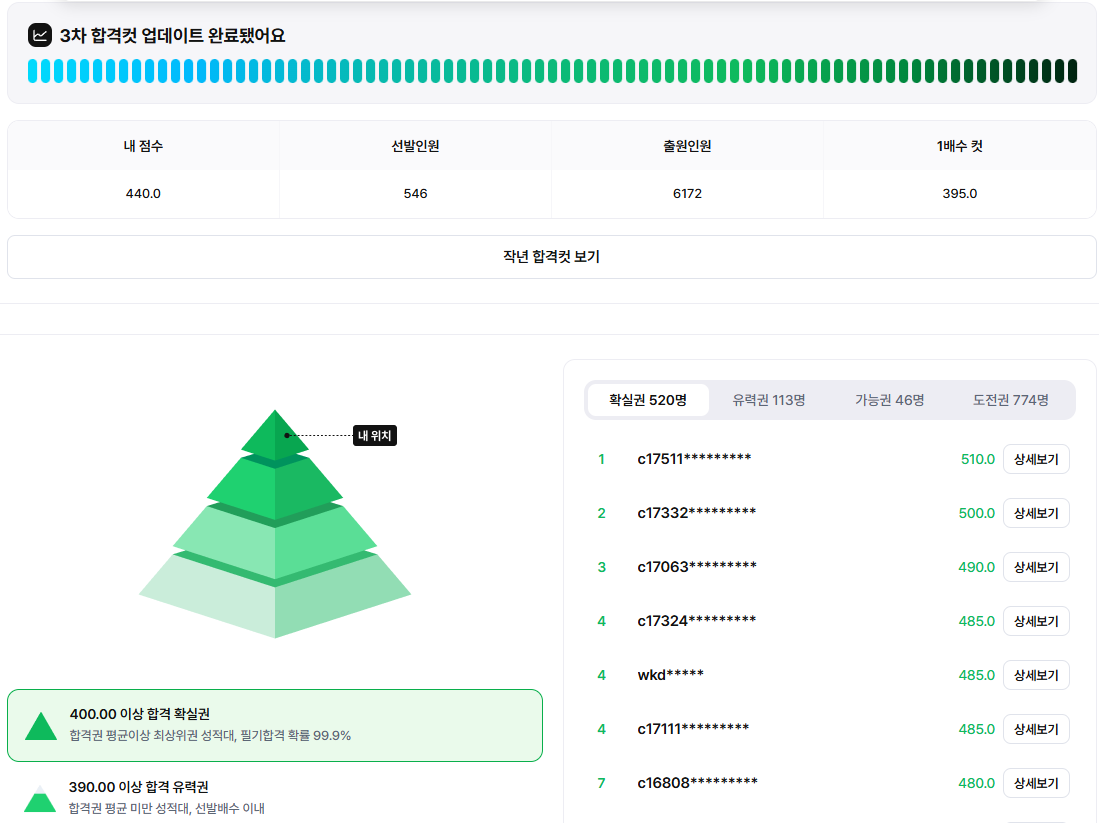1099x823 pixels.
Task: Click the green triangle icon for 합격 확실권
Action: (x=41, y=726)
